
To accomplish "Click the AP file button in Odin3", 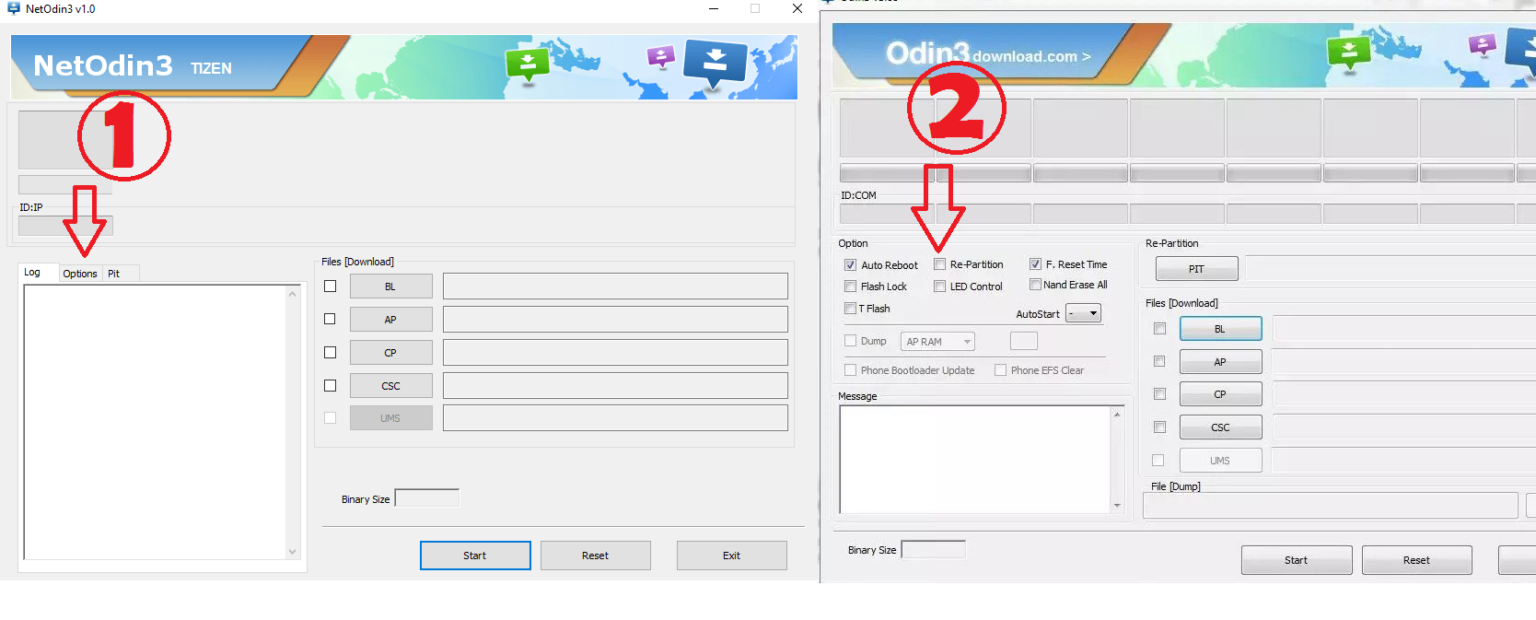I will point(1220,362).
